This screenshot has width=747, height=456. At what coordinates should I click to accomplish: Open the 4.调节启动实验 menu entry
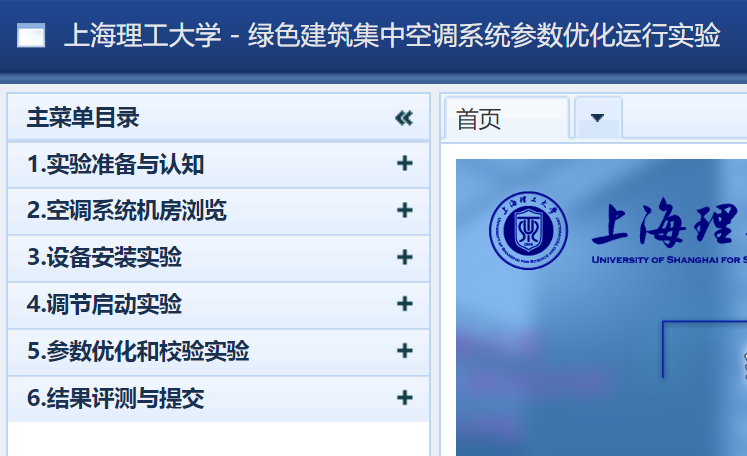pyautogui.click(x=105, y=304)
